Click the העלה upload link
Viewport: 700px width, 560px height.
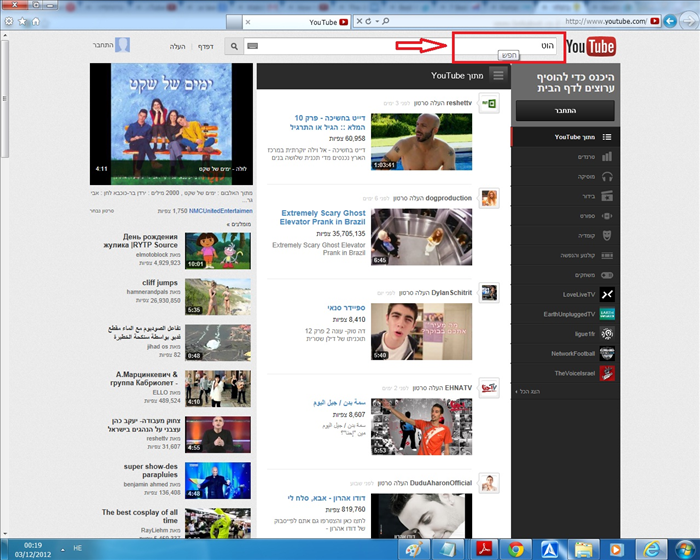(177, 46)
